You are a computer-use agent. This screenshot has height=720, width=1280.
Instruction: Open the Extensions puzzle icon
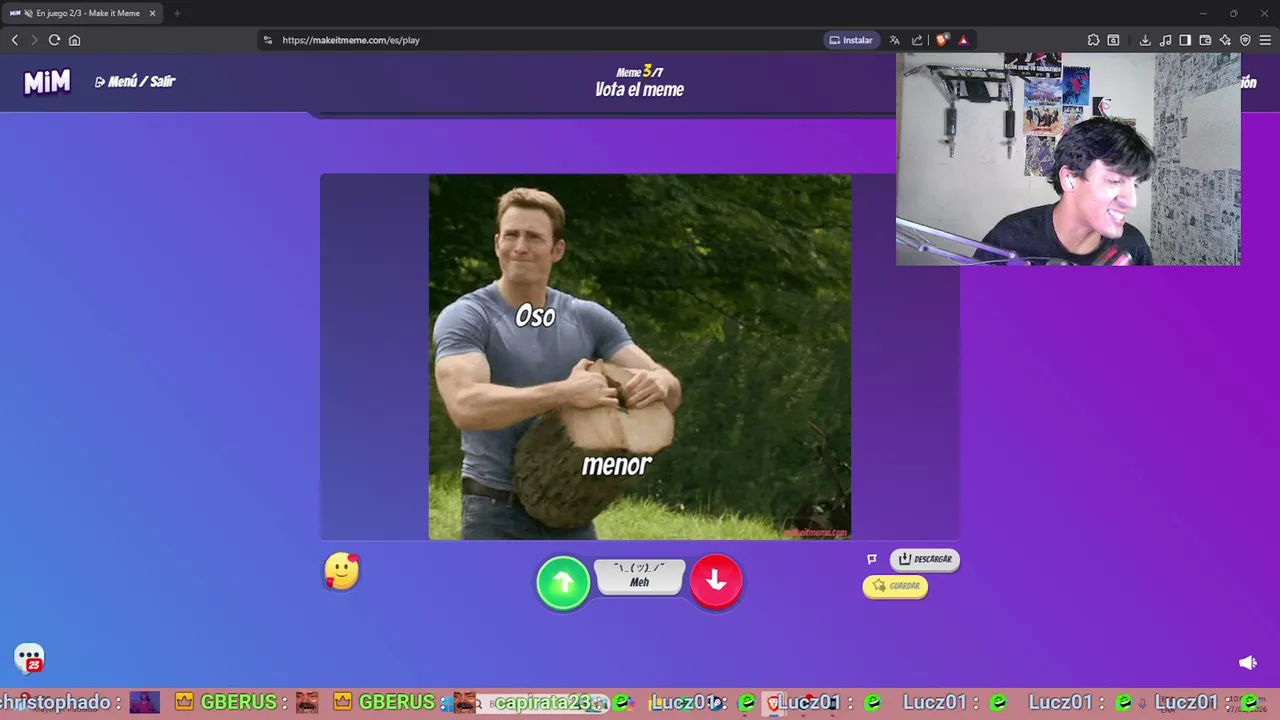click(1093, 40)
